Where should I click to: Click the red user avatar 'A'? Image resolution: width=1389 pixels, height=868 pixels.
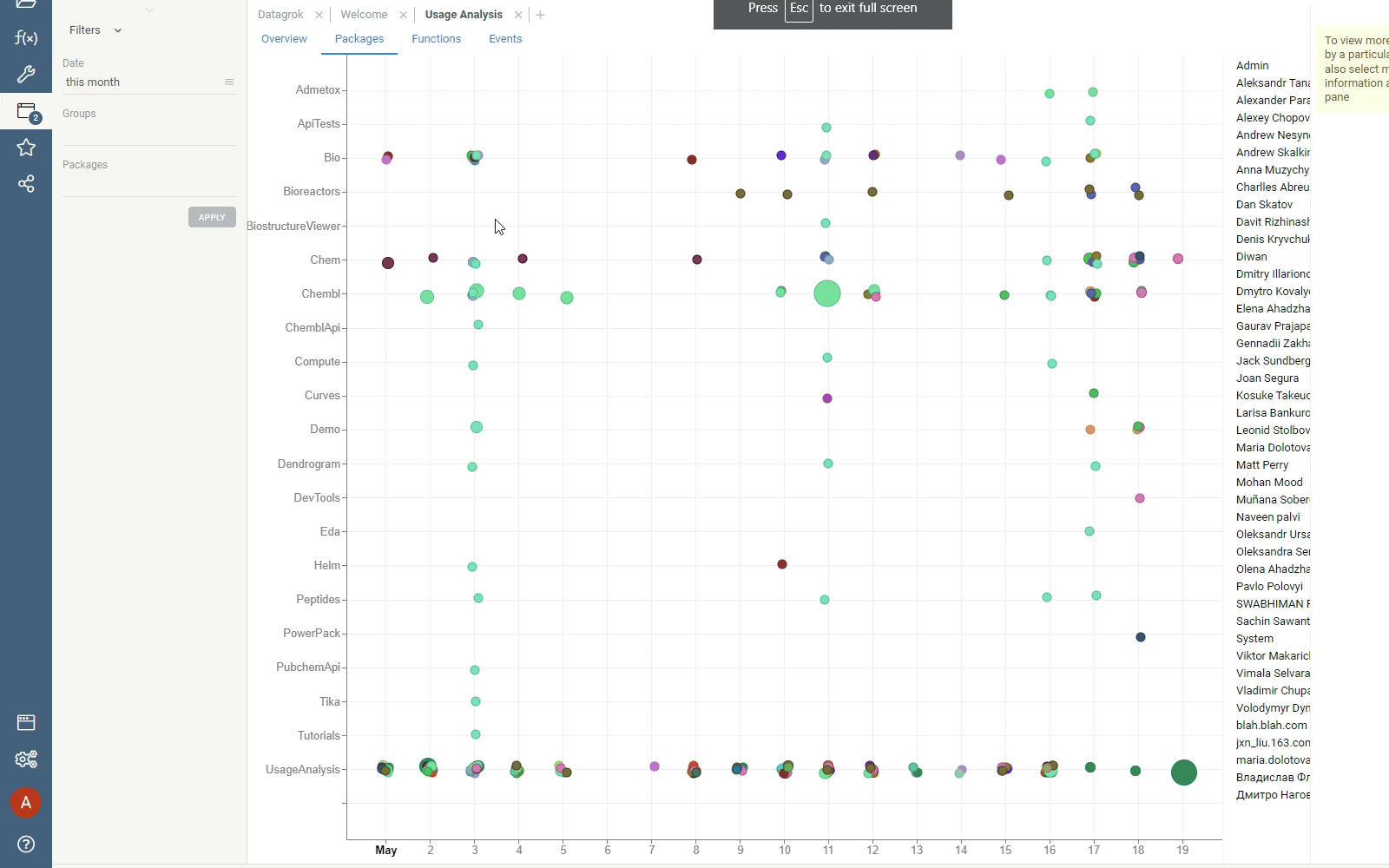26,802
